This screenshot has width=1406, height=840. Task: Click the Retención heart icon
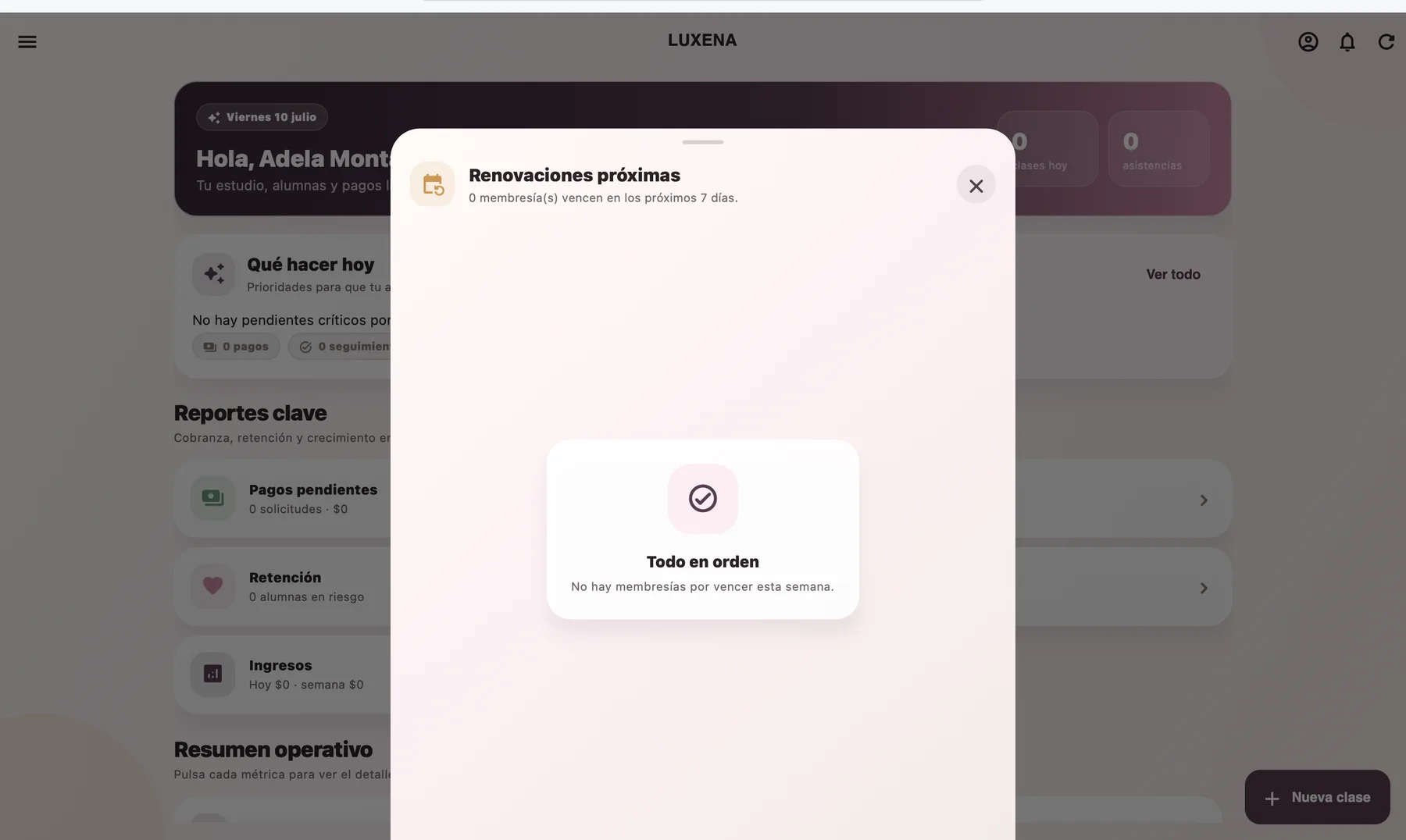point(212,586)
